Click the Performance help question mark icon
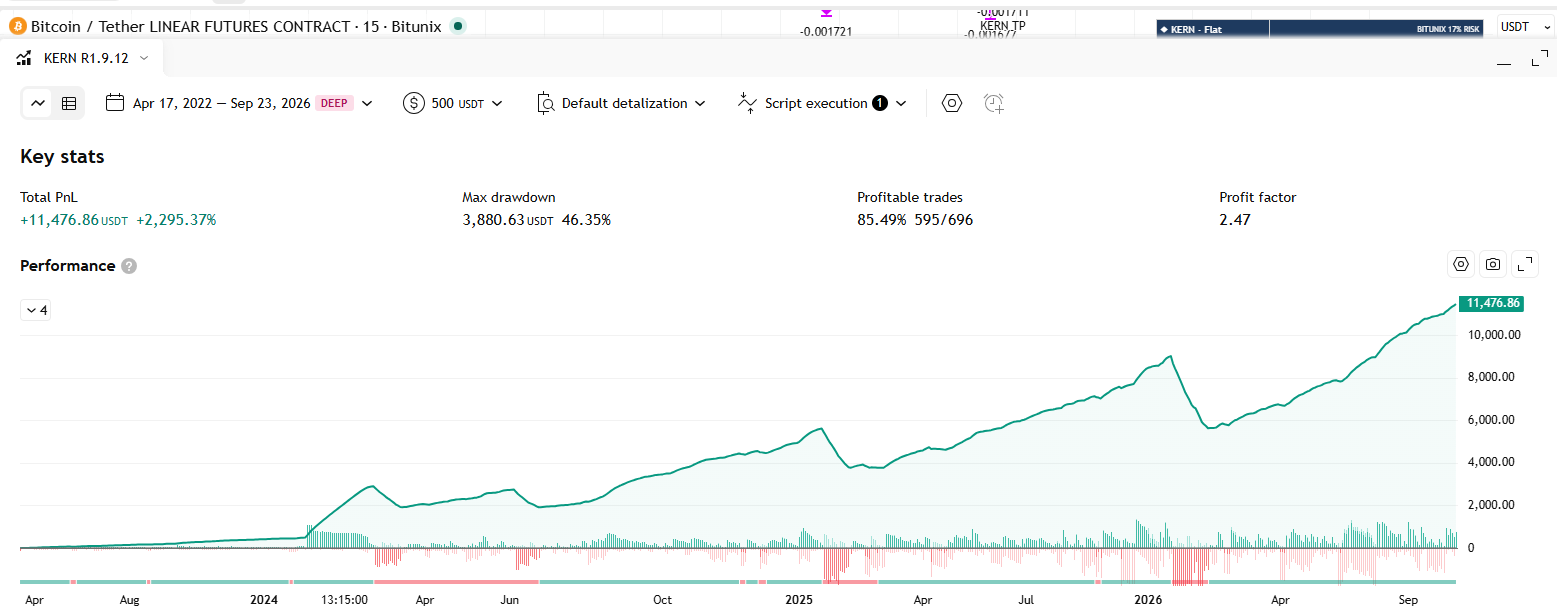The width and height of the screenshot is (1557, 613). tap(129, 266)
